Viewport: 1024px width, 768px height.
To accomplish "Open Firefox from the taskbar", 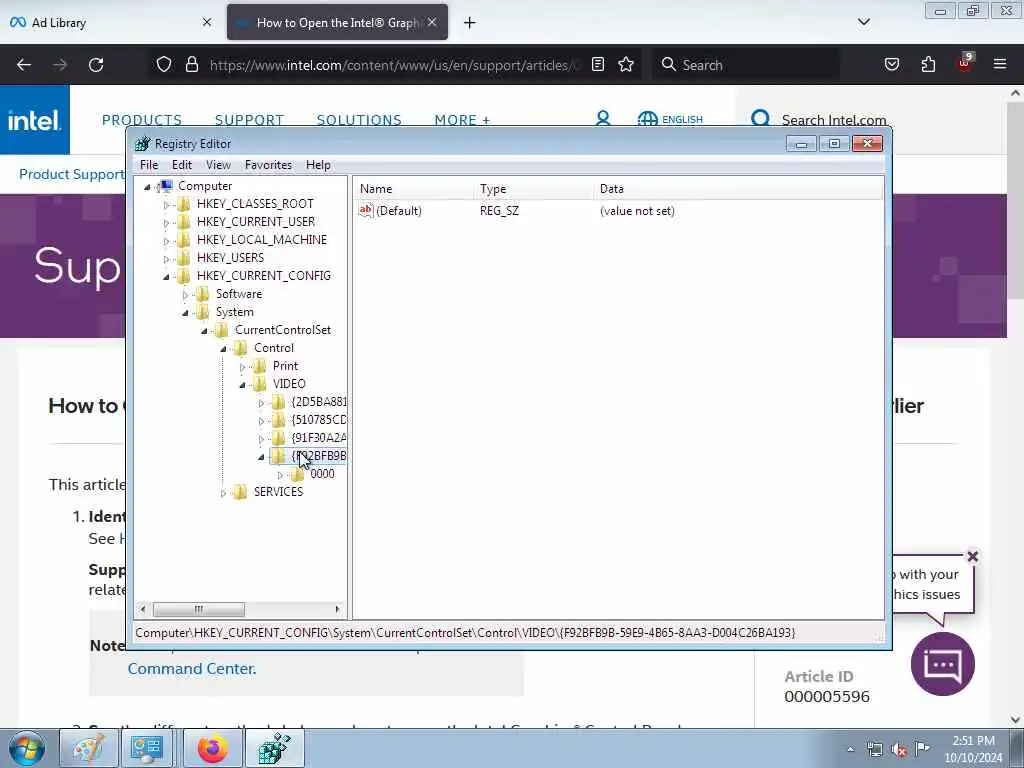I will pos(212,748).
